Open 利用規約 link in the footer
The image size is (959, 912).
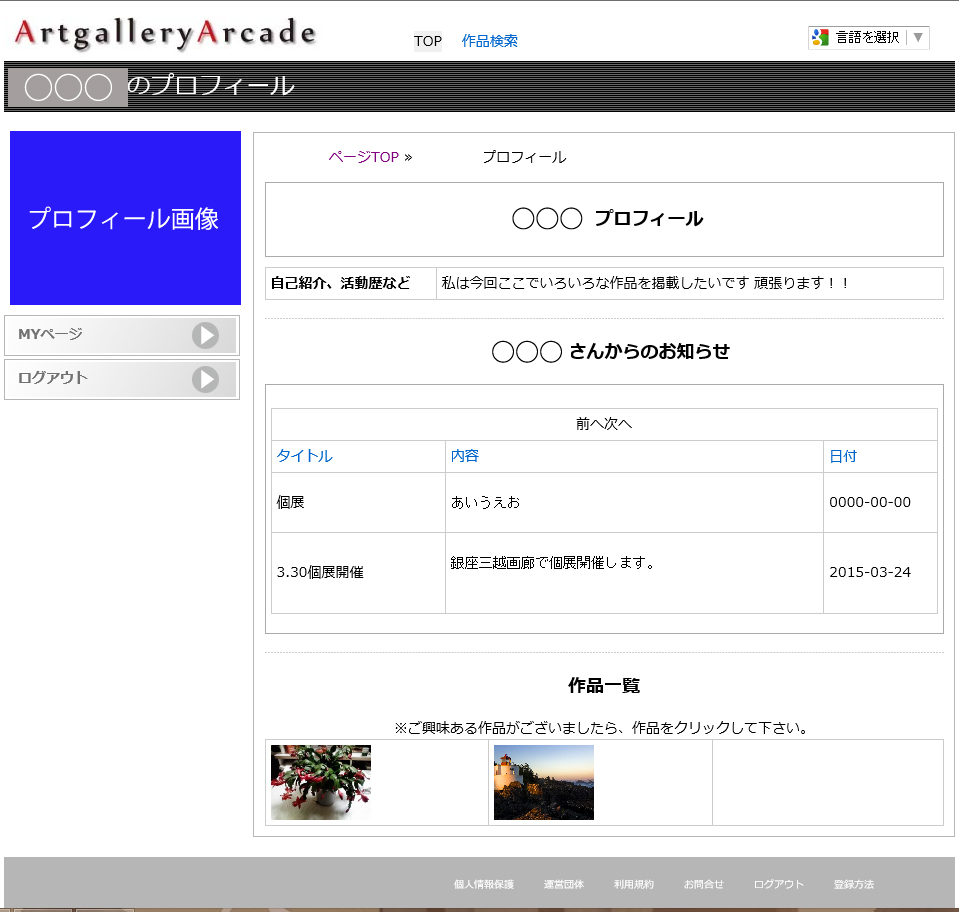pos(633,885)
